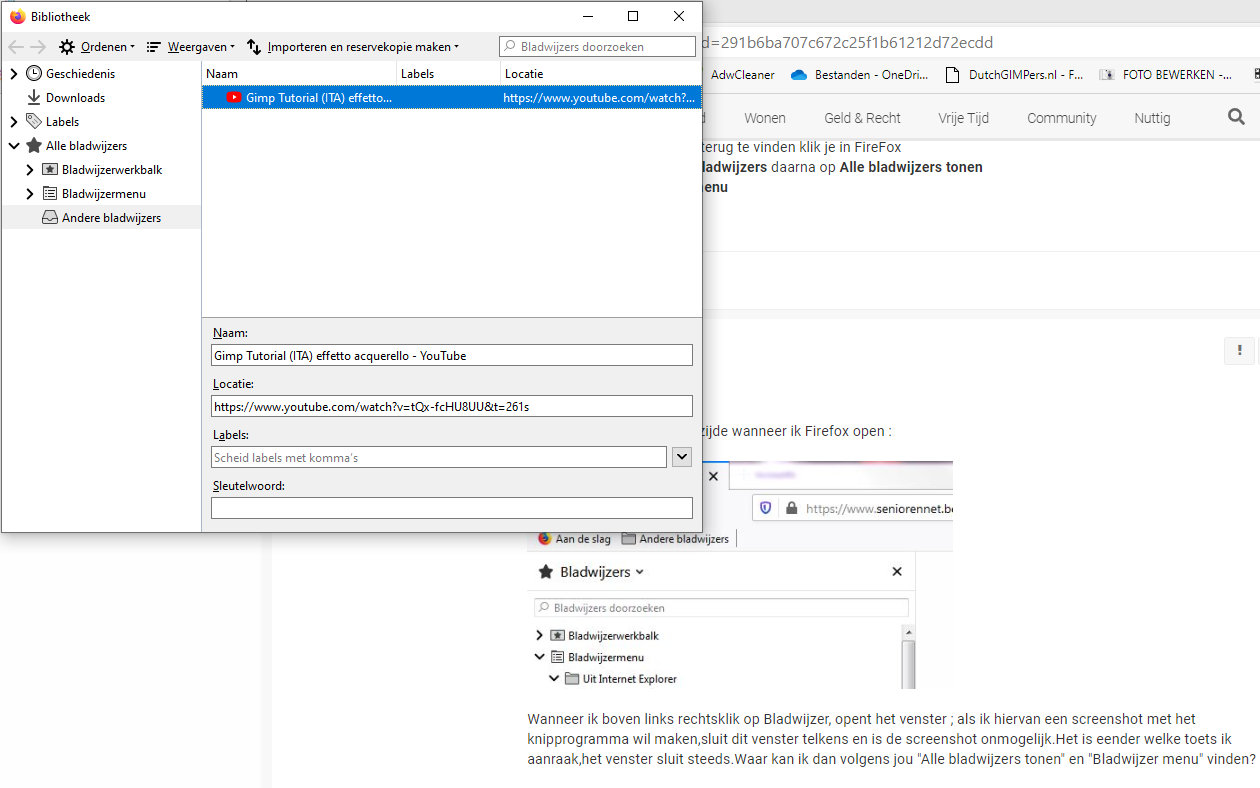Click the forward arrow in Bibliotheek toolbar
This screenshot has width=1260, height=788.
(x=38, y=47)
